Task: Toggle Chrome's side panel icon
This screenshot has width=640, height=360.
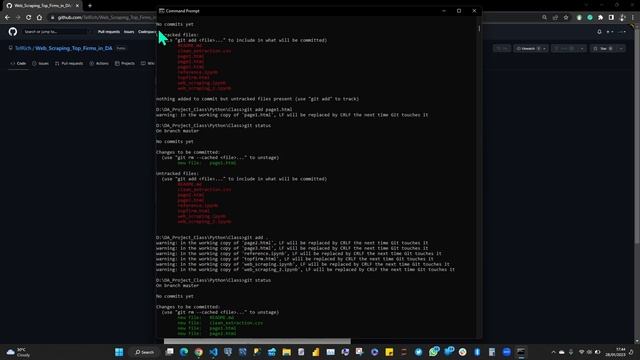Action: click(611, 18)
